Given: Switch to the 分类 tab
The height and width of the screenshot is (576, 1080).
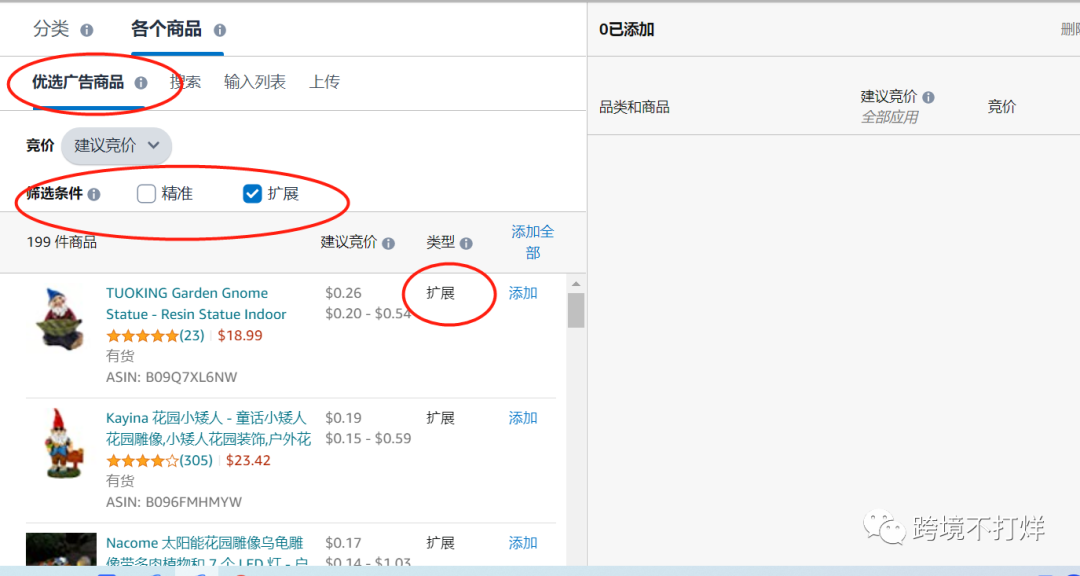Looking at the screenshot, I should [52, 30].
